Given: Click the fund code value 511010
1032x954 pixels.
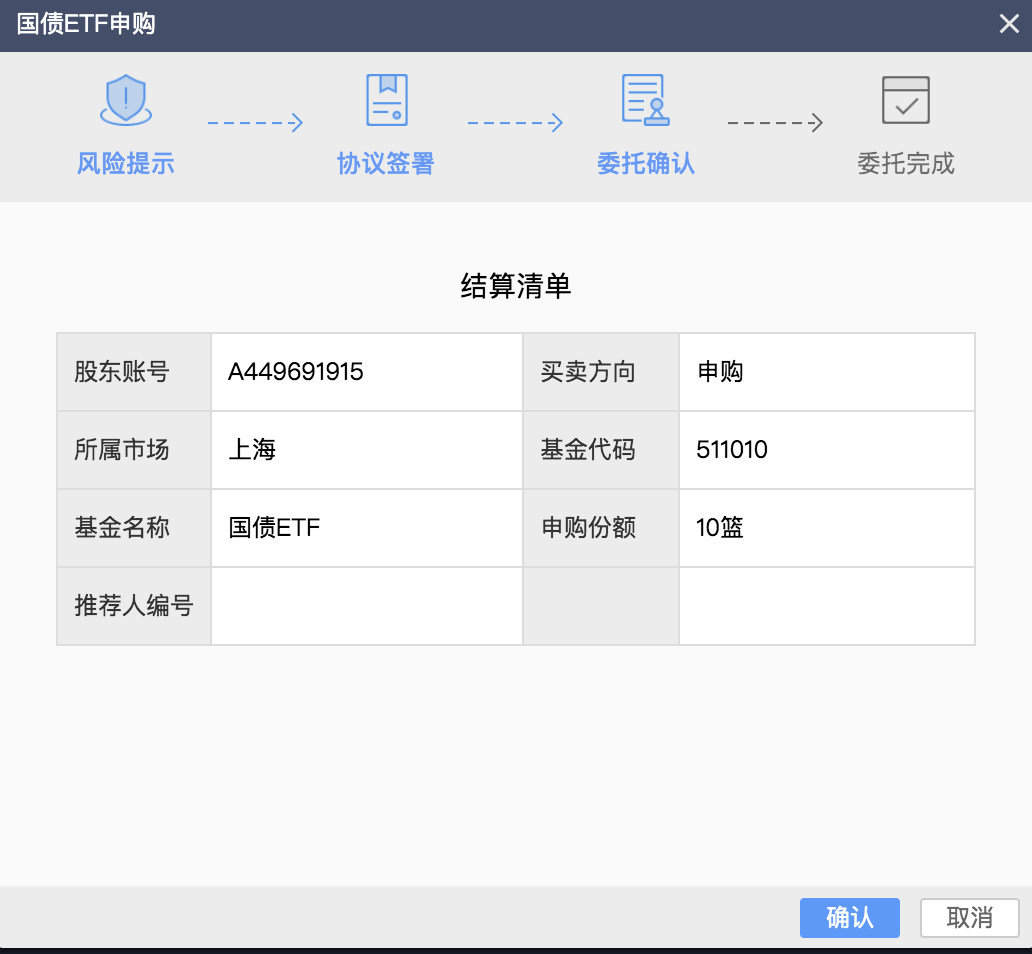Looking at the screenshot, I should coord(732,450).
